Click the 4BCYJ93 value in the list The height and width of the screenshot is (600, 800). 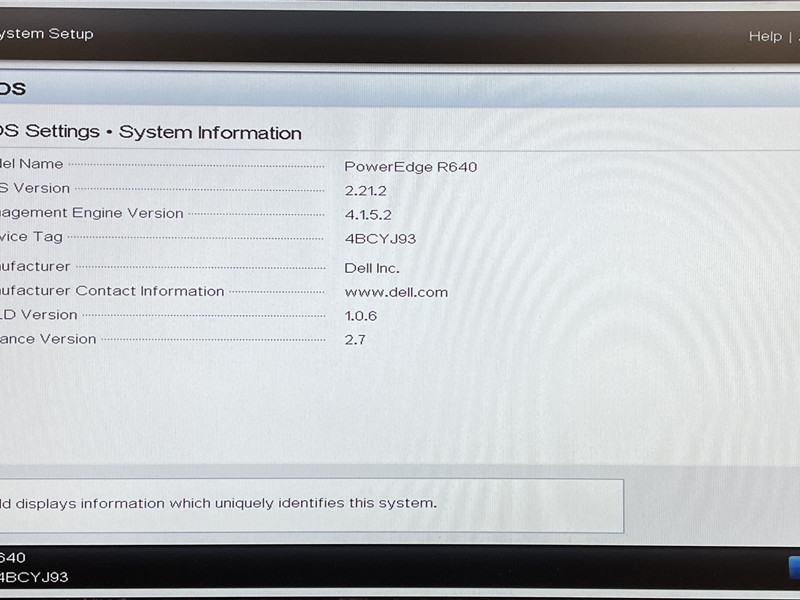point(380,239)
